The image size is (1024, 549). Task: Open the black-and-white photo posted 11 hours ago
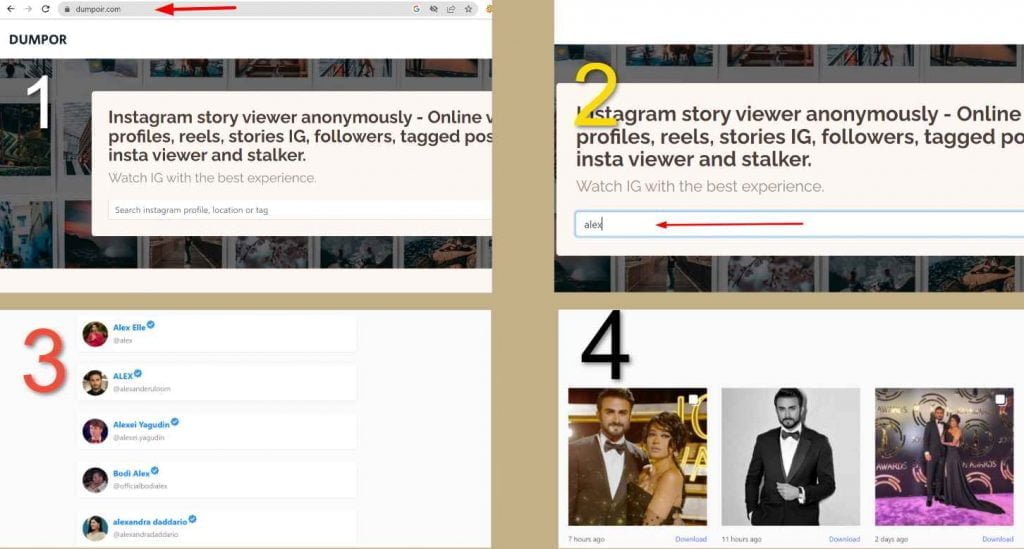point(791,457)
